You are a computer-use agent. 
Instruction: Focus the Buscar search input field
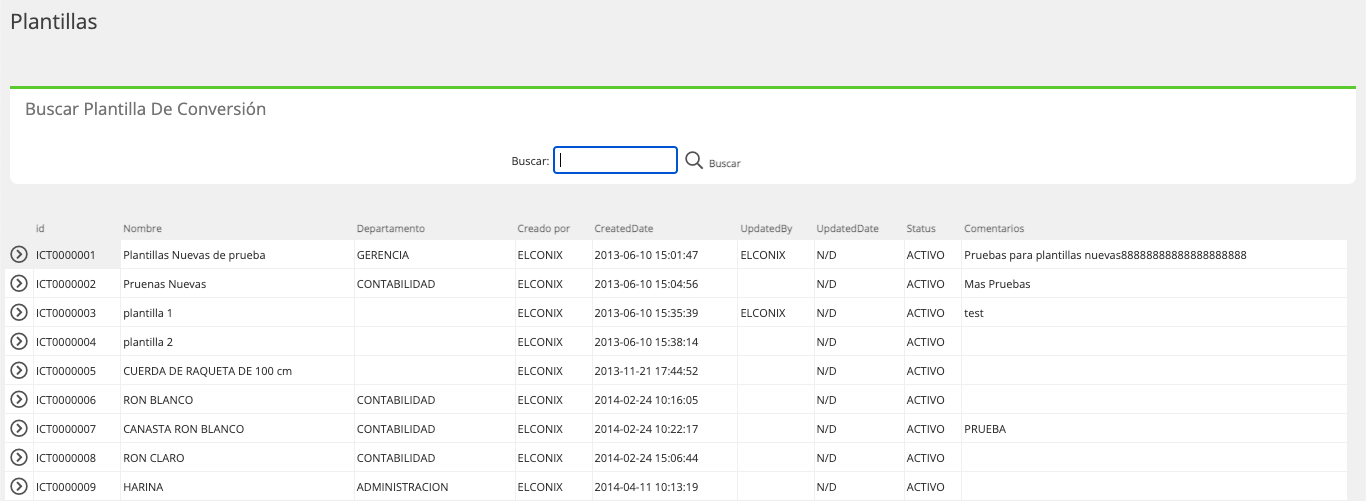(x=615, y=160)
